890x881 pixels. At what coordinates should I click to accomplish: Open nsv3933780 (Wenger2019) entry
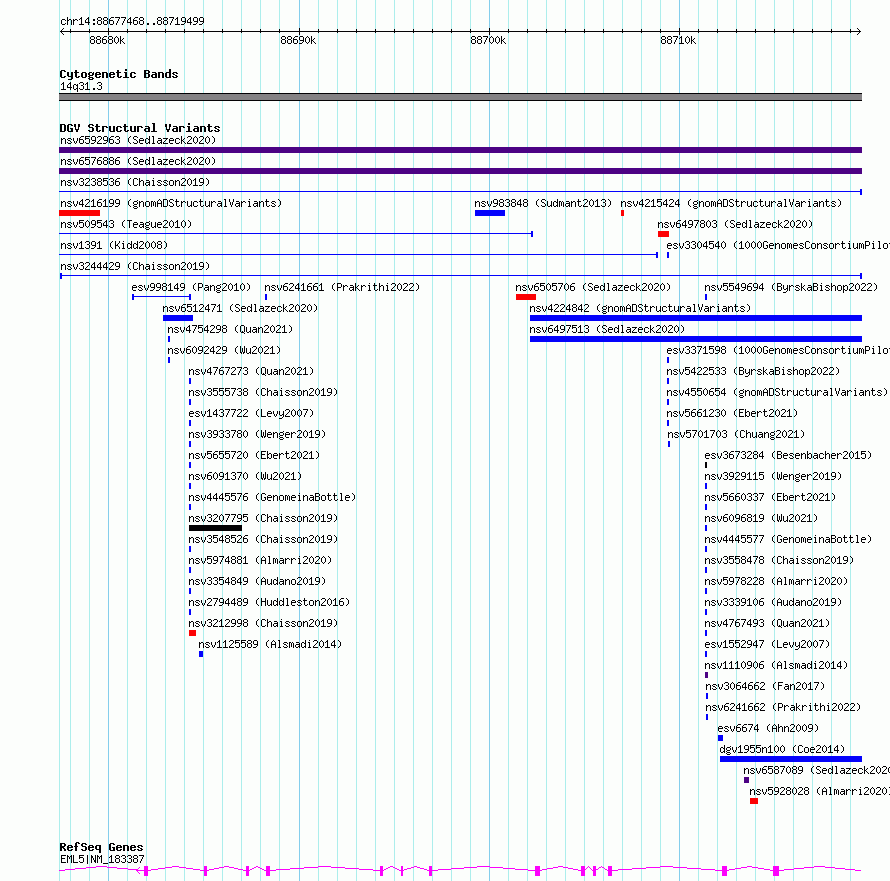point(257,434)
